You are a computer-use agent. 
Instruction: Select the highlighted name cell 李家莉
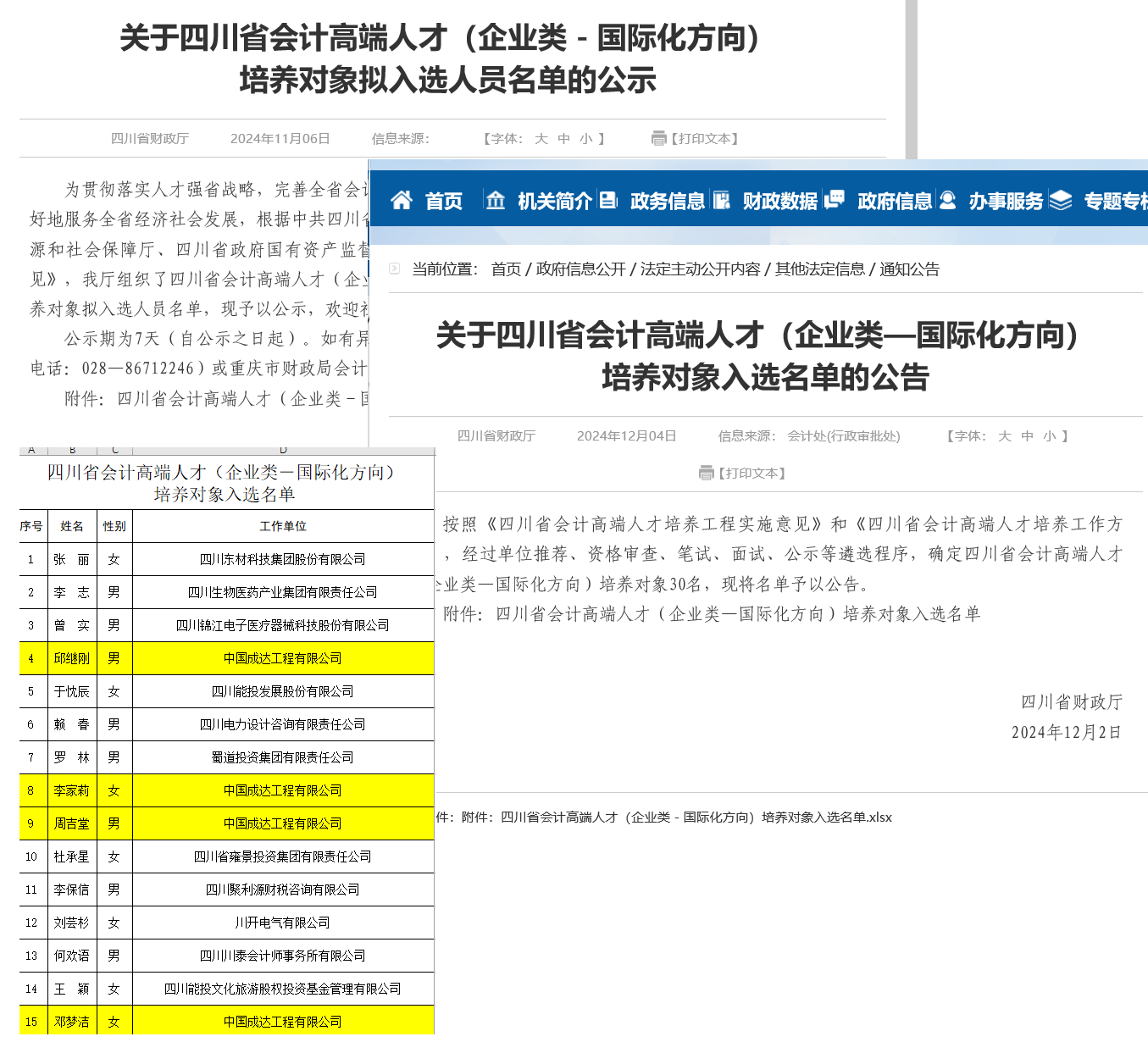73,790
